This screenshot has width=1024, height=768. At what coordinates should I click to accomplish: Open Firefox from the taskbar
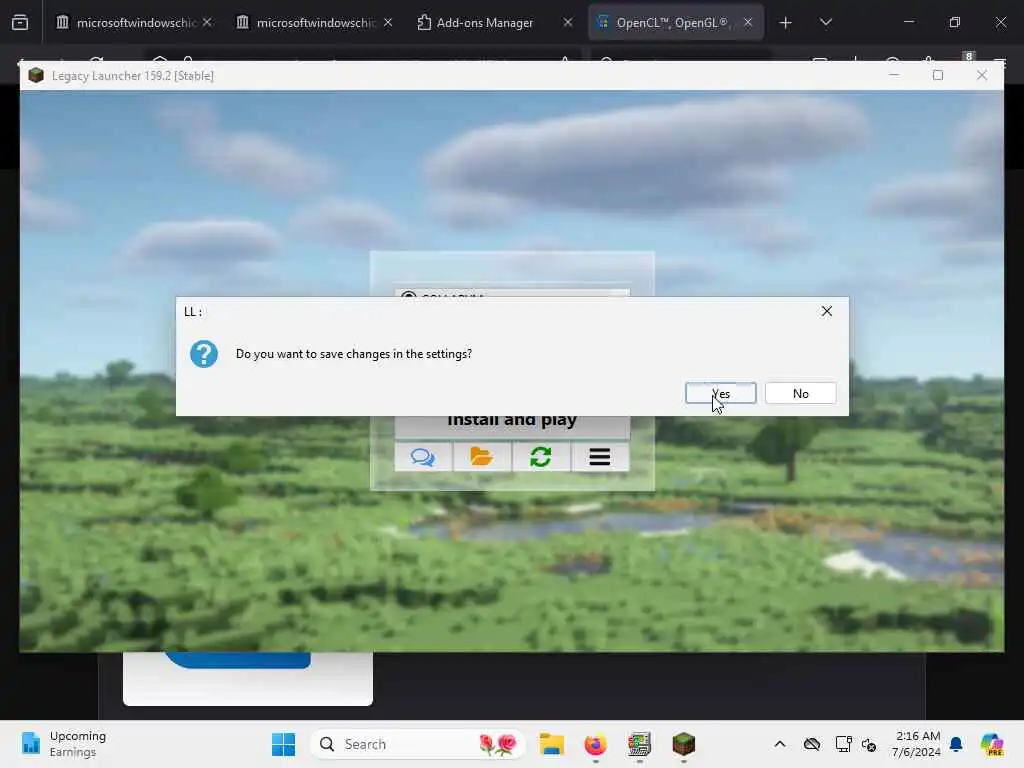pyautogui.click(x=596, y=744)
